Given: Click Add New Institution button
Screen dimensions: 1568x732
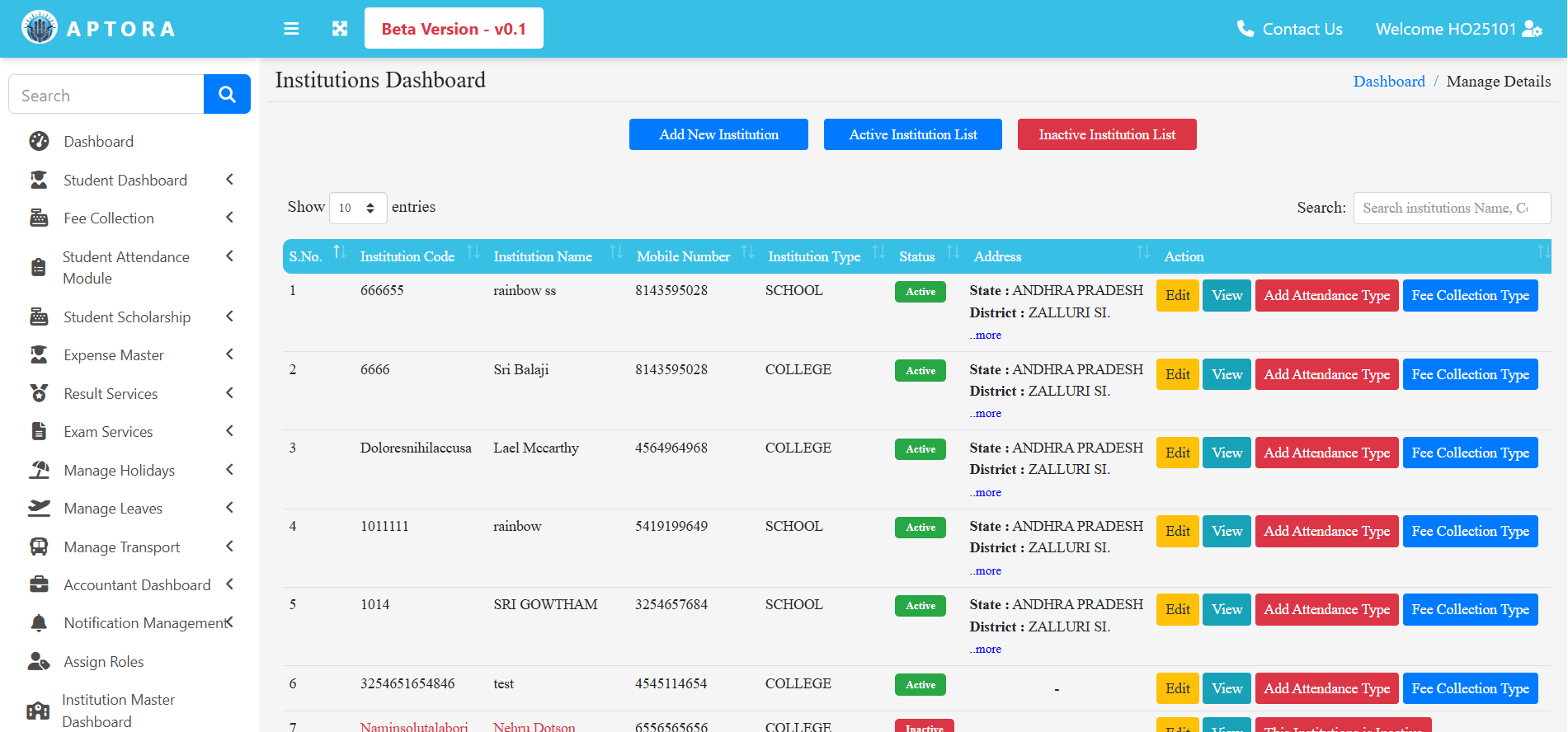Looking at the screenshot, I should coord(718,134).
